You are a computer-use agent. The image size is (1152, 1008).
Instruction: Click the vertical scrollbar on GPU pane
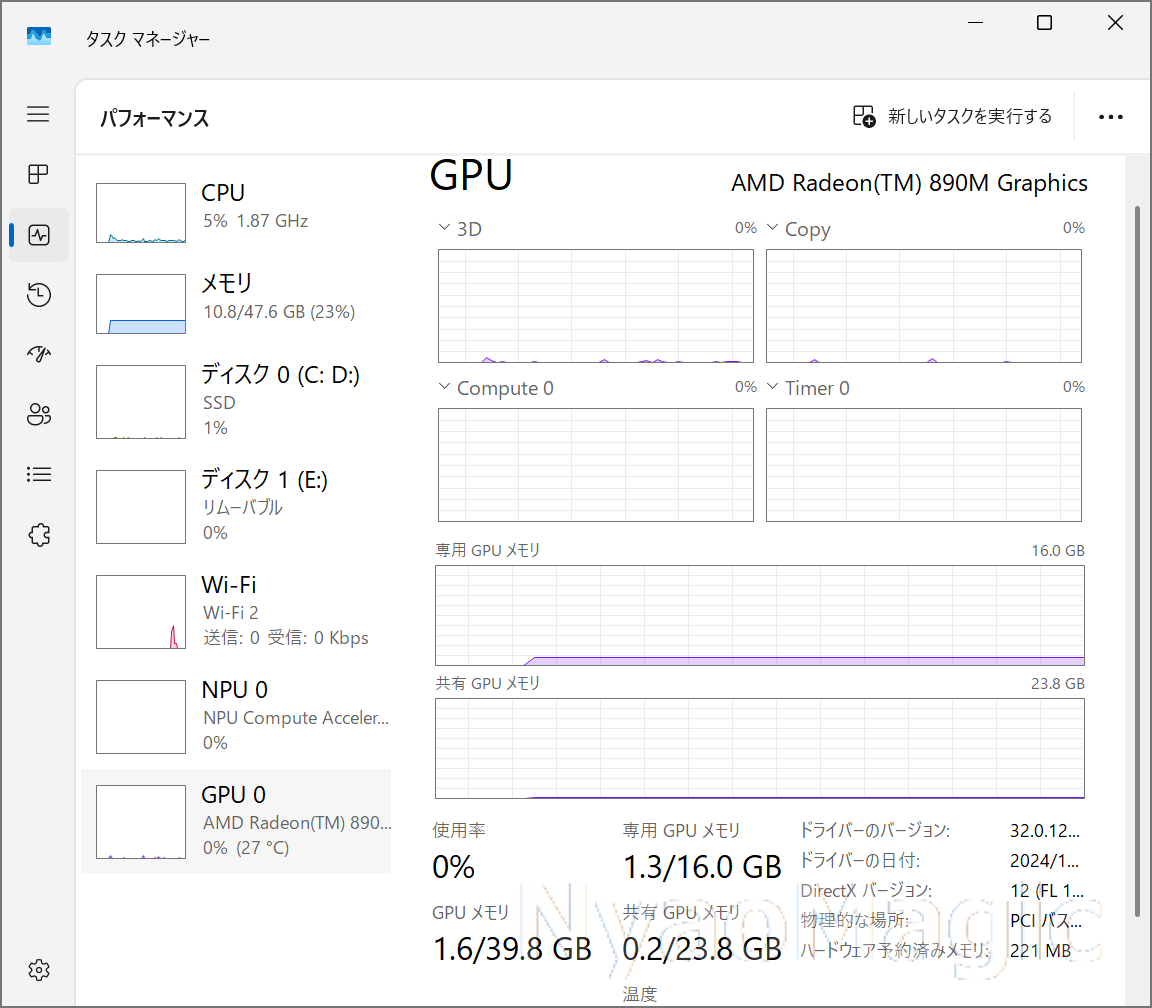1138,562
